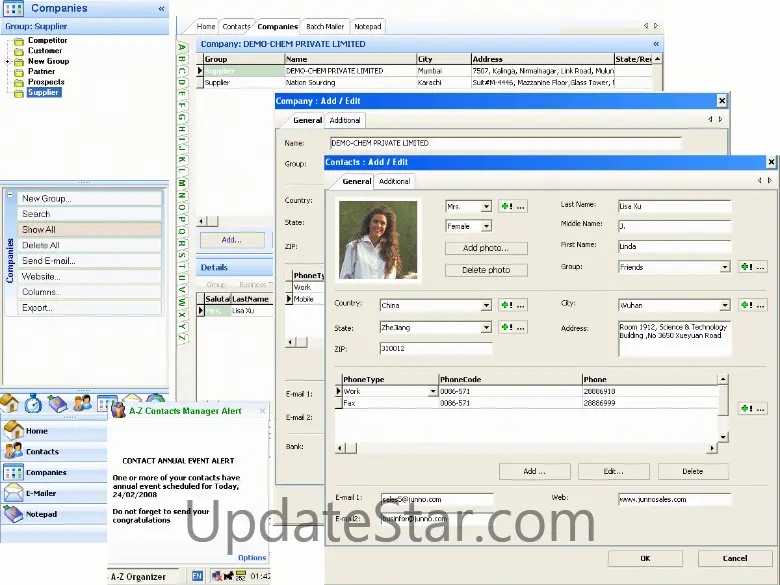780x585 pixels.
Task: Select the Competitor group folder
Action: click(47, 40)
